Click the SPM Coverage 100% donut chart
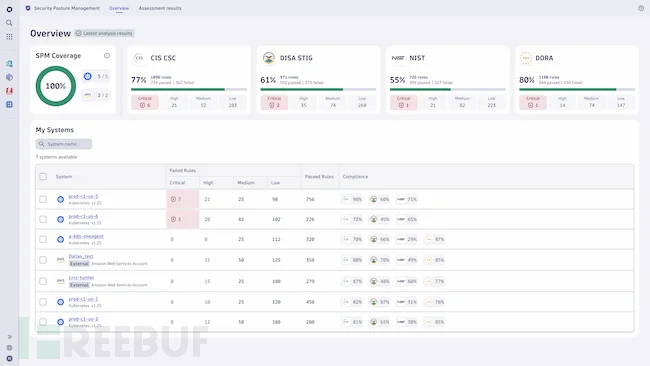650x366 pixels. [56, 86]
